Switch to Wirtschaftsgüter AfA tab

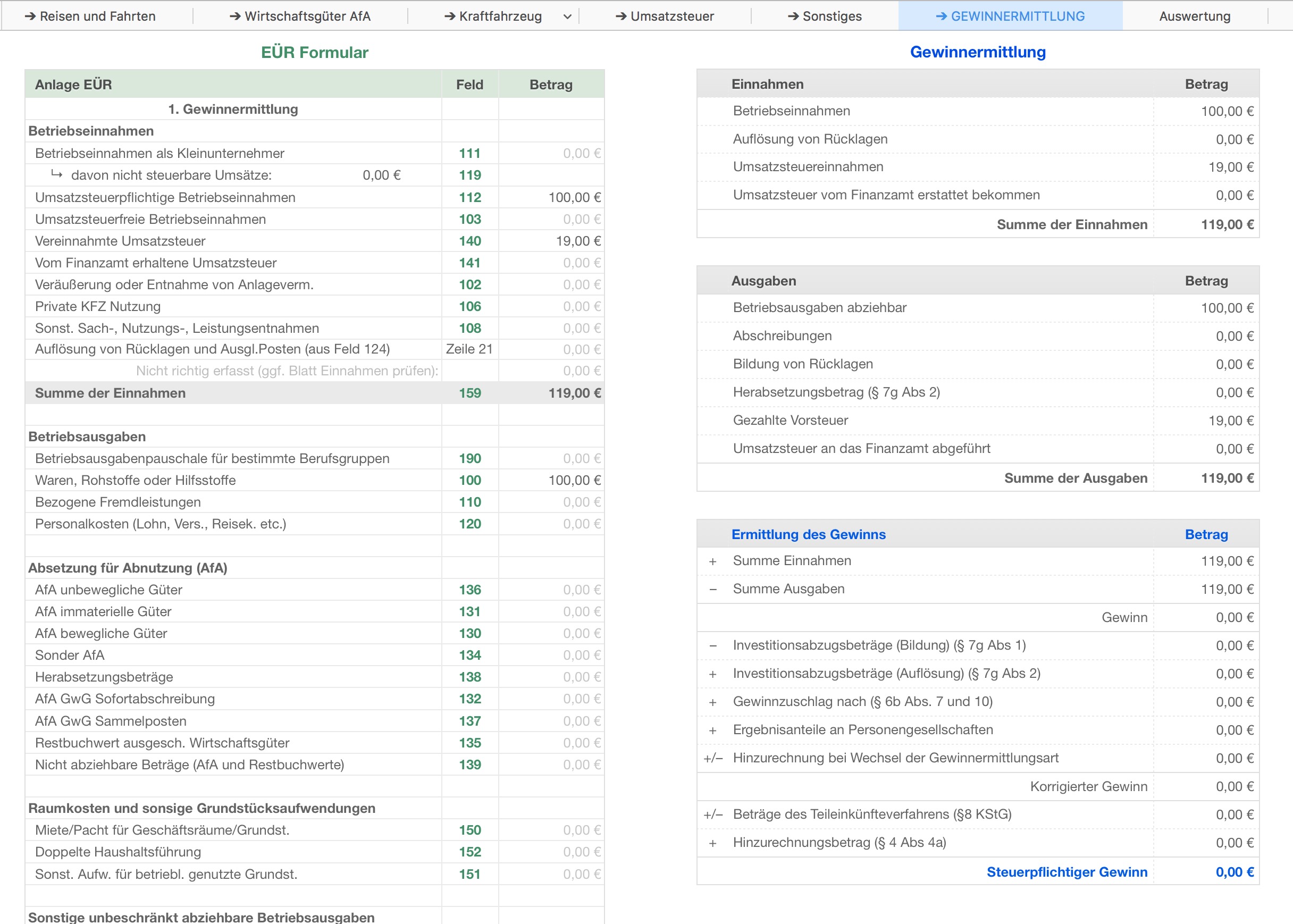300,16
